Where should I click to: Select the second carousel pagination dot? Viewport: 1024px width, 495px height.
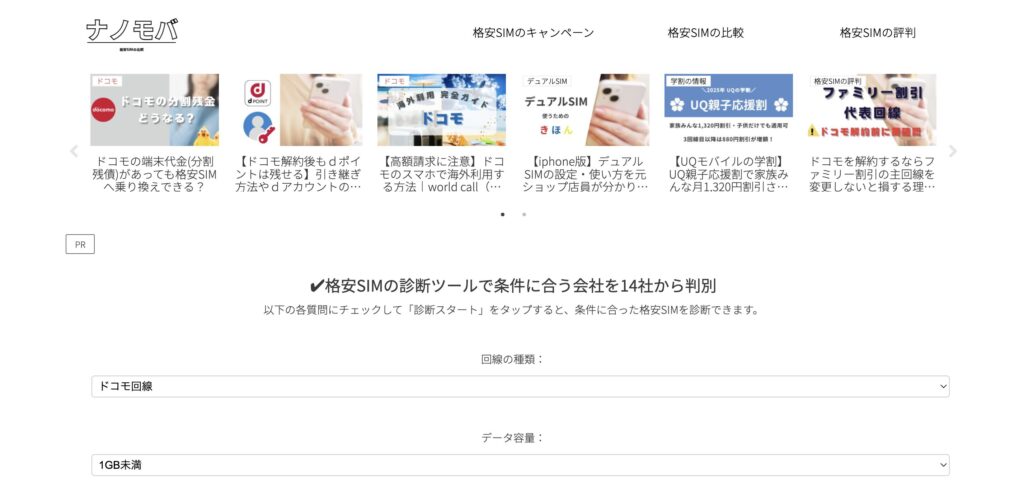[x=524, y=214]
